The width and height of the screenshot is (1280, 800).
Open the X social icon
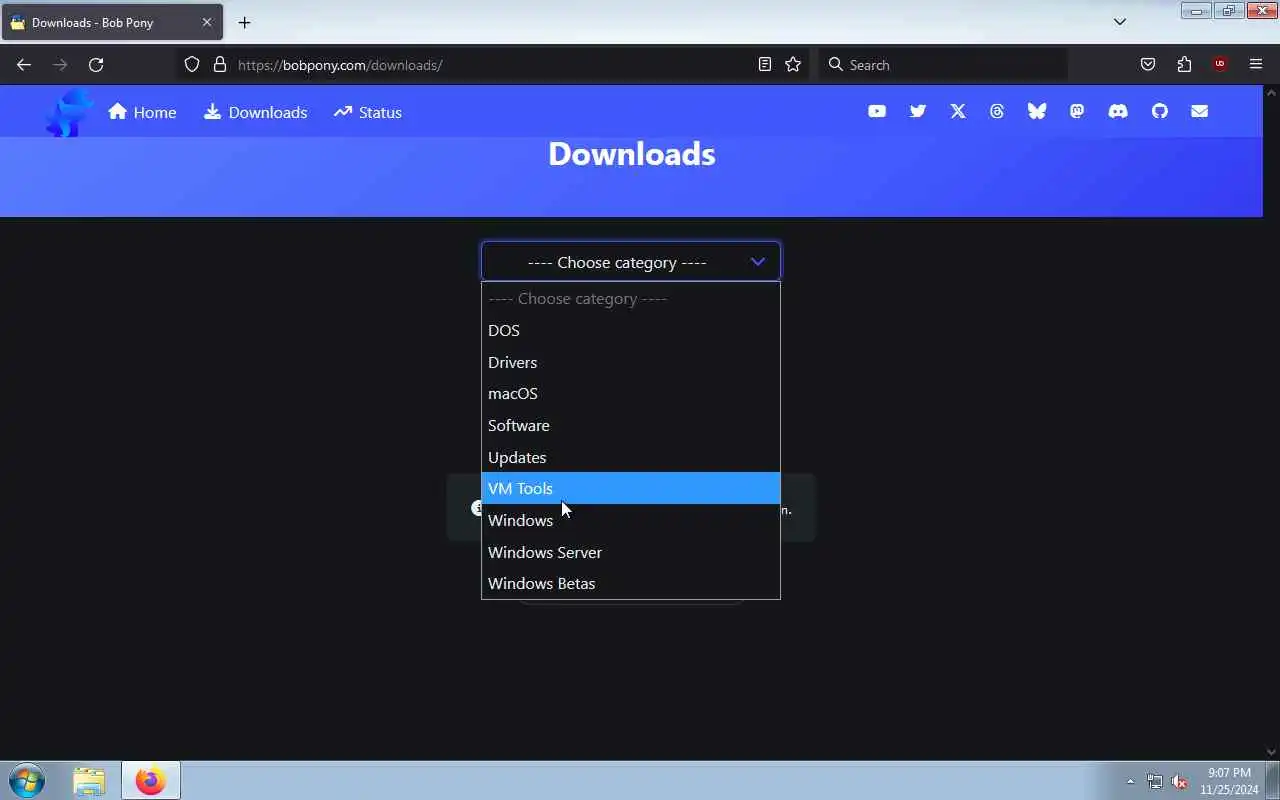pyautogui.click(x=958, y=112)
